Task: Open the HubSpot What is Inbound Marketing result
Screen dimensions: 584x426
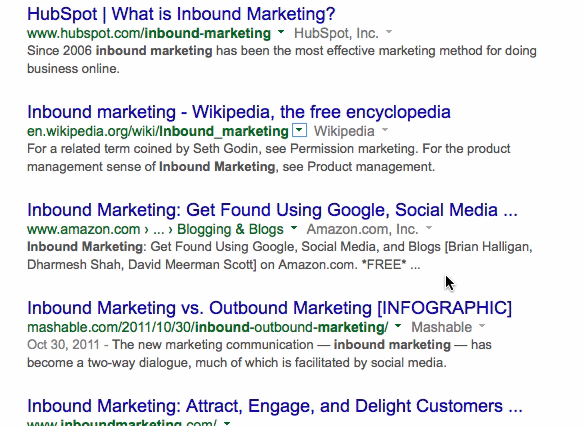Action: (x=181, y=14)
